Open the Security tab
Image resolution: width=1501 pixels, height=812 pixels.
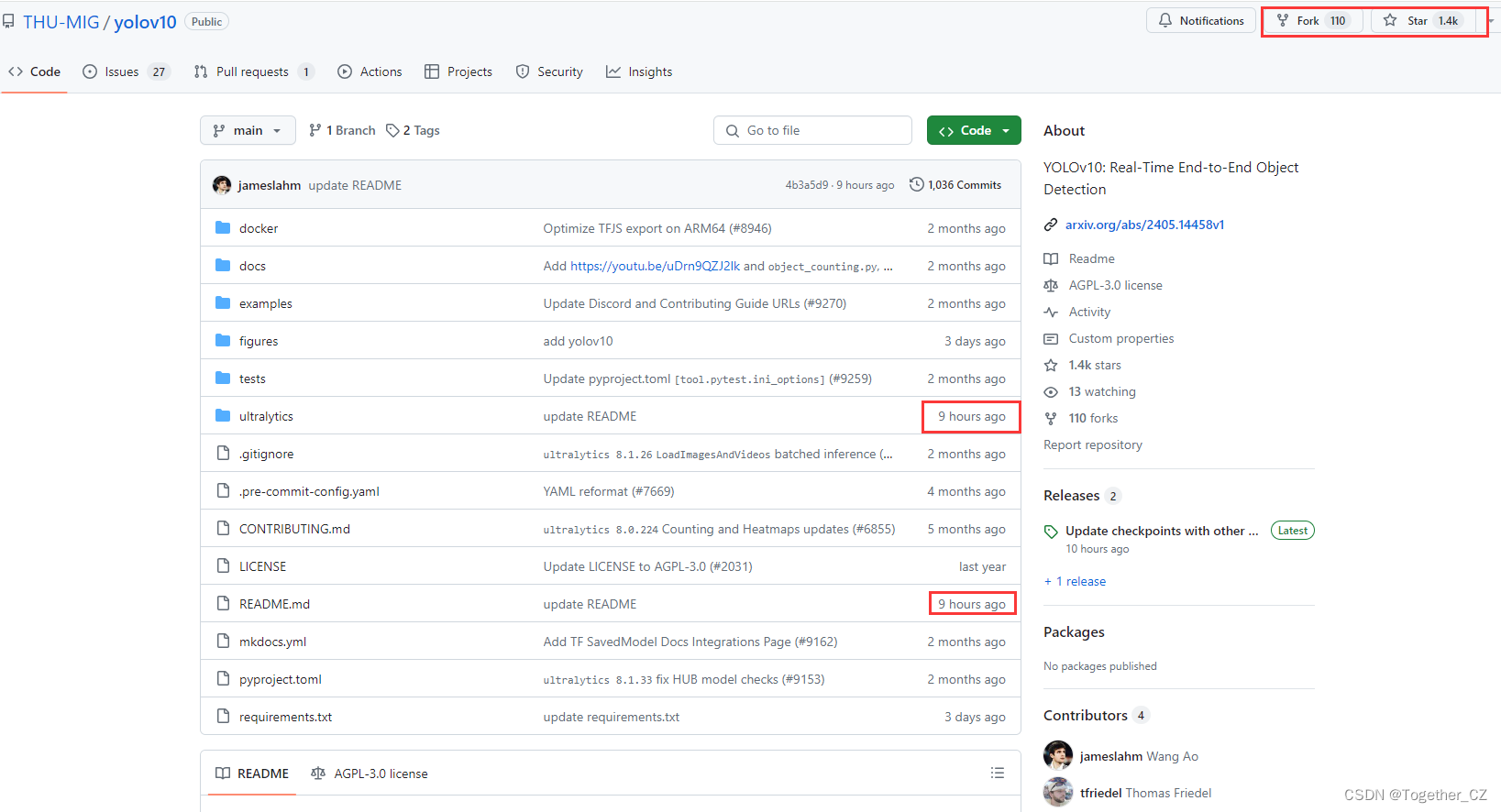tap(549, 71)
